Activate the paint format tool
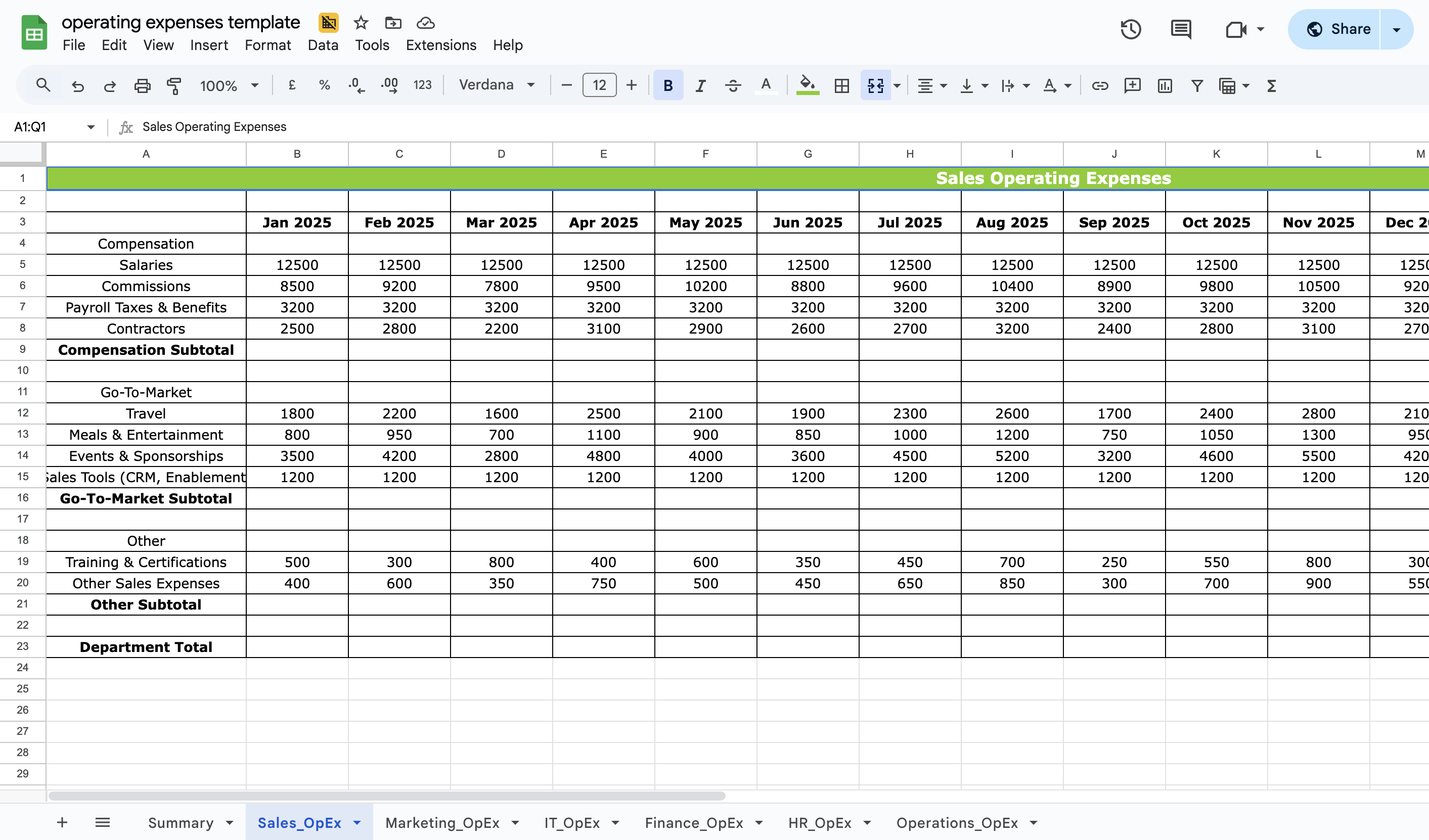The image size is (1429, 840). [x=174, y=85]
